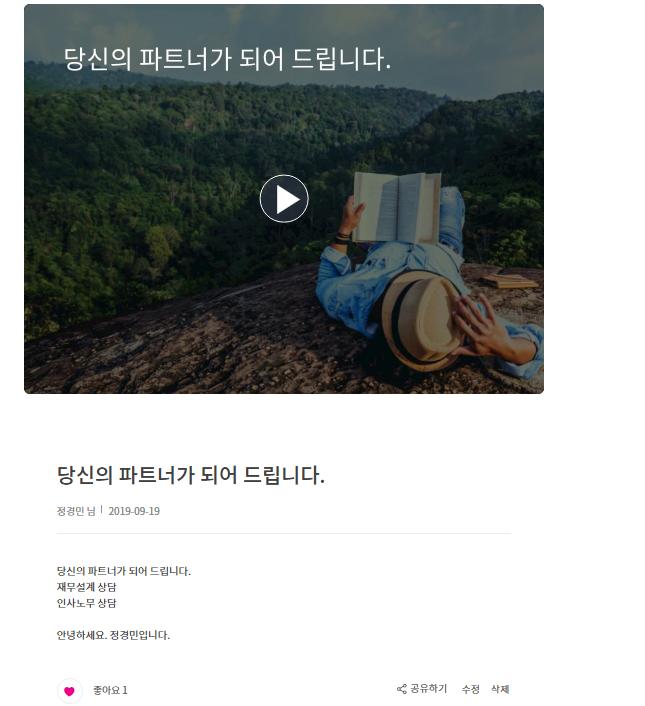Screen dimensions: 645x706
Task: Open author profile 정경민 님
Action: point(76,511)
